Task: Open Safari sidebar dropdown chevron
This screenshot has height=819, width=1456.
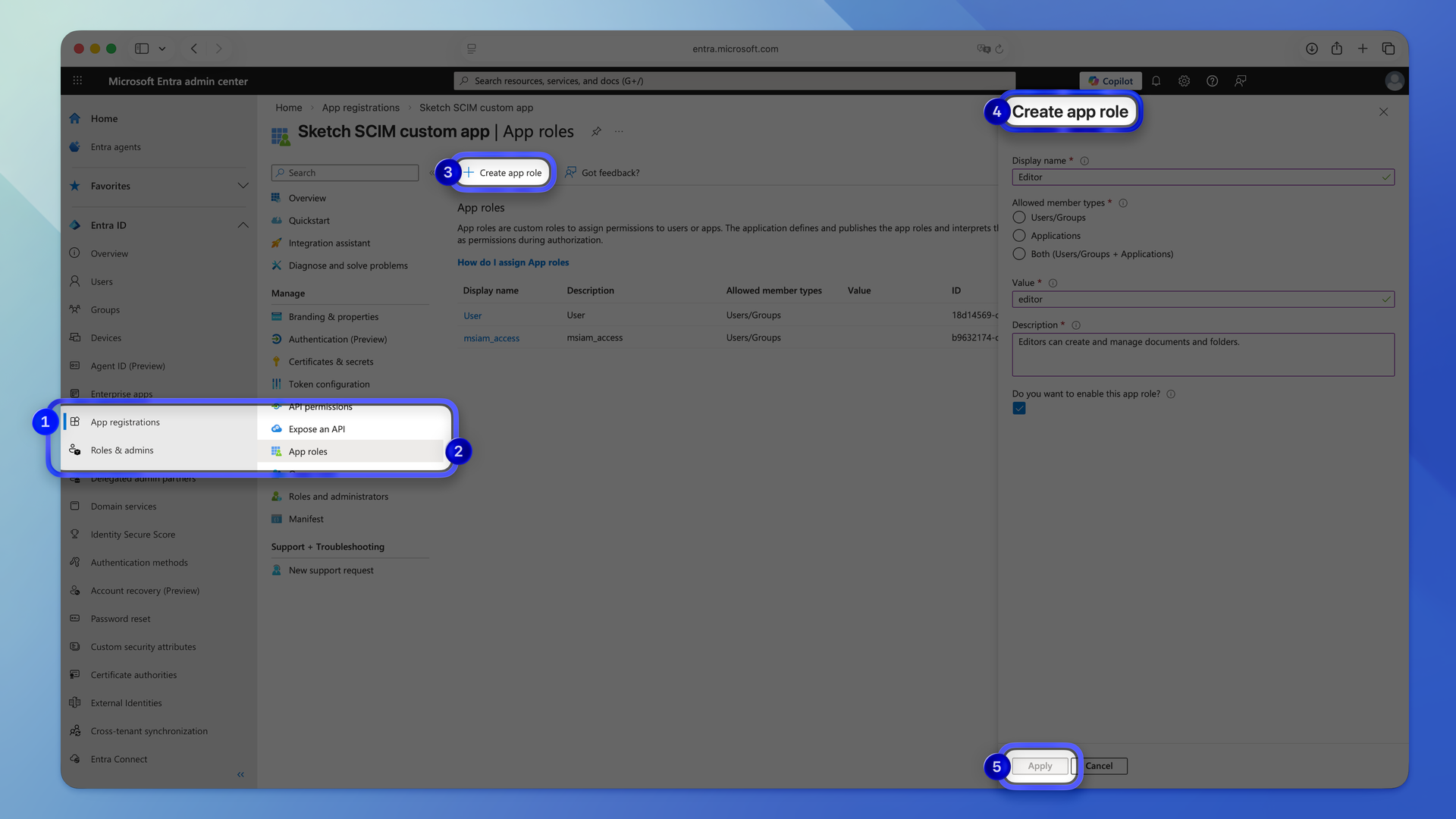Action: pos(162,49)
